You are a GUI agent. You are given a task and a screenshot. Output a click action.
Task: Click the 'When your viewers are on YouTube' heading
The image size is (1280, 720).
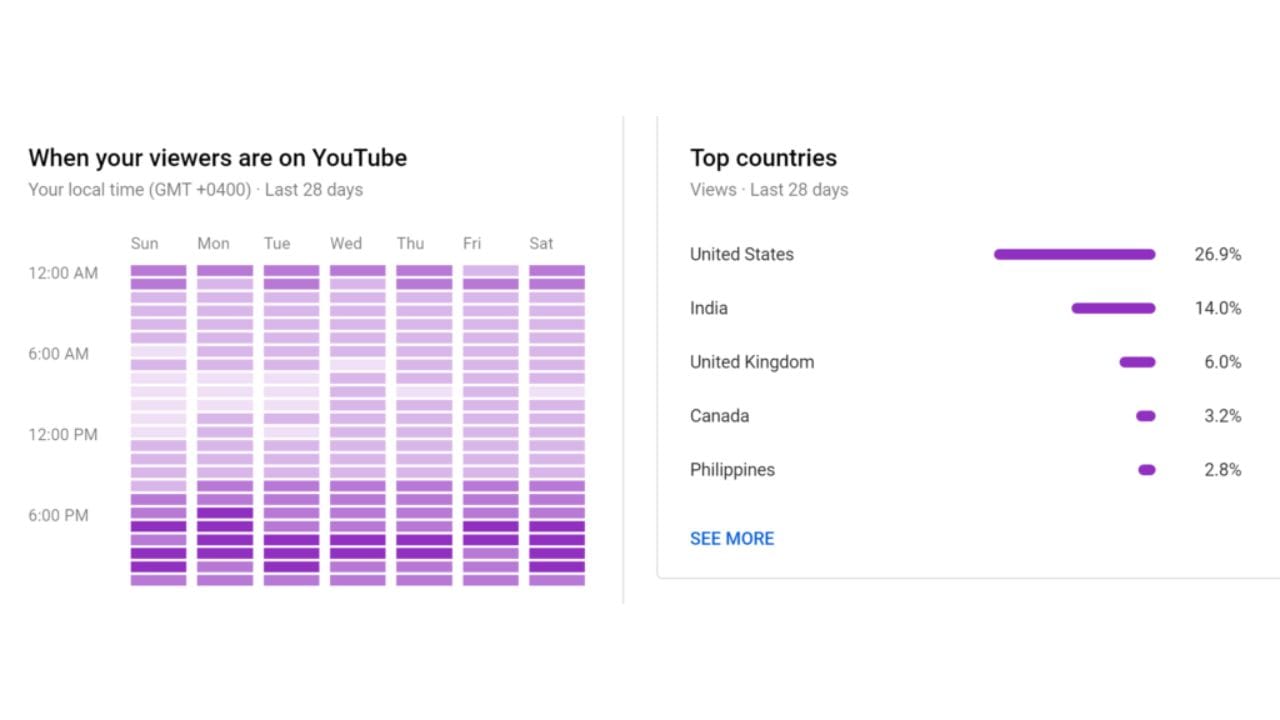[x=217, y=158]
